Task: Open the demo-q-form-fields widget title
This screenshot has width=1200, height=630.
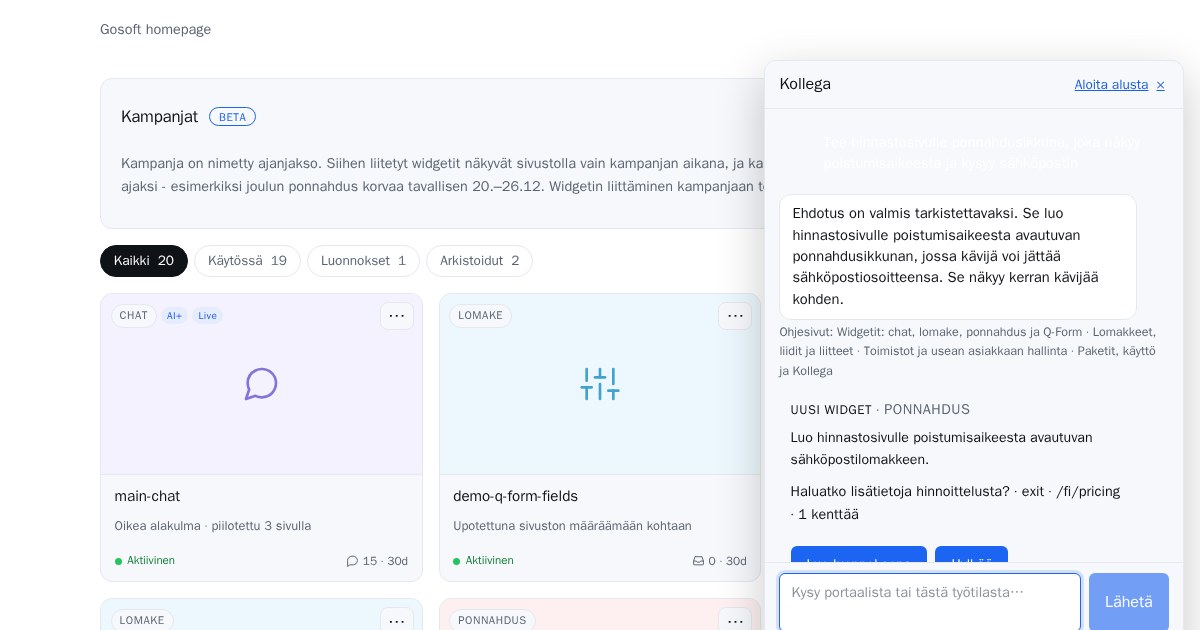Action: 515,496
